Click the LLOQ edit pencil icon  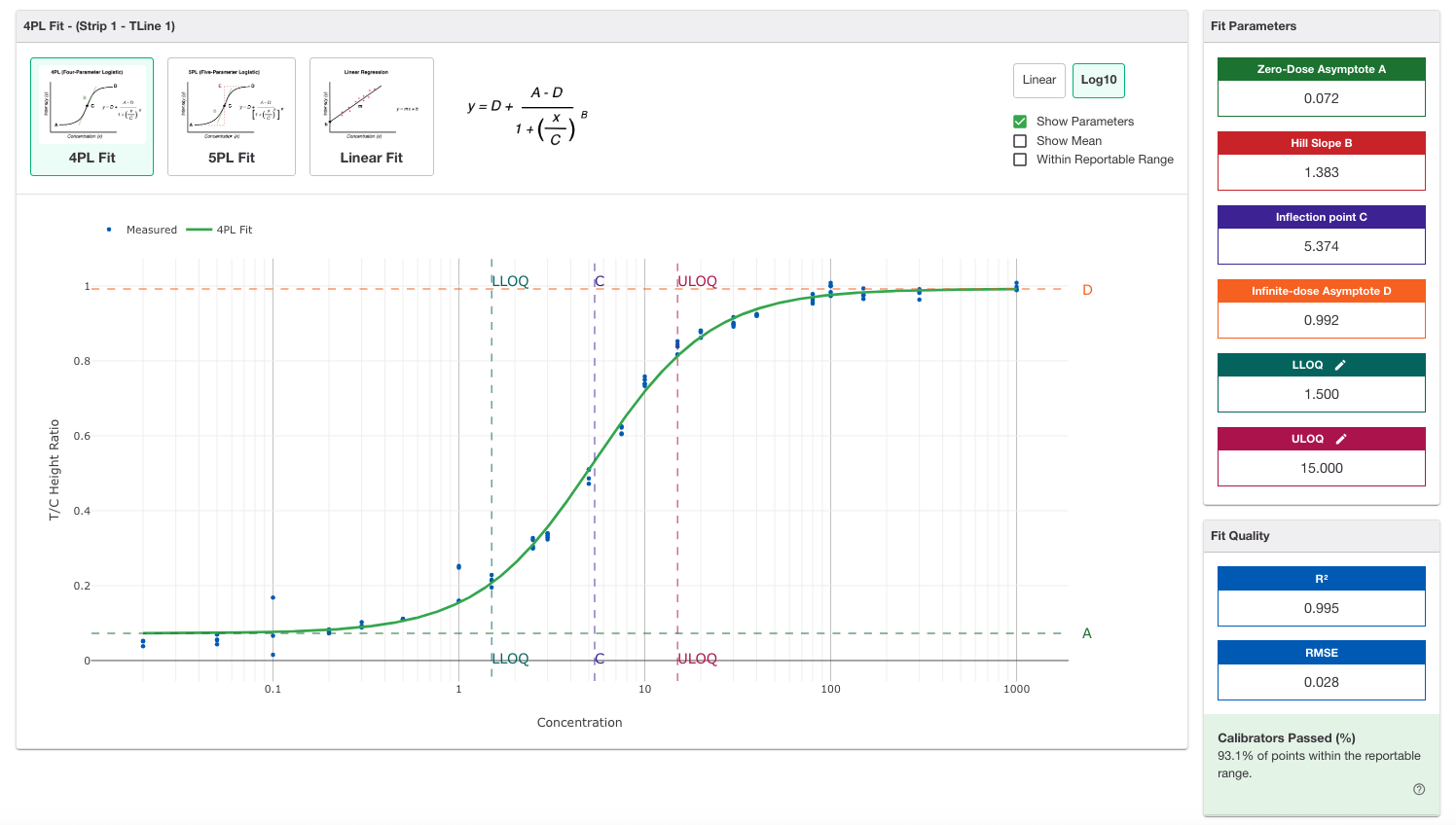click(1340, 365)
